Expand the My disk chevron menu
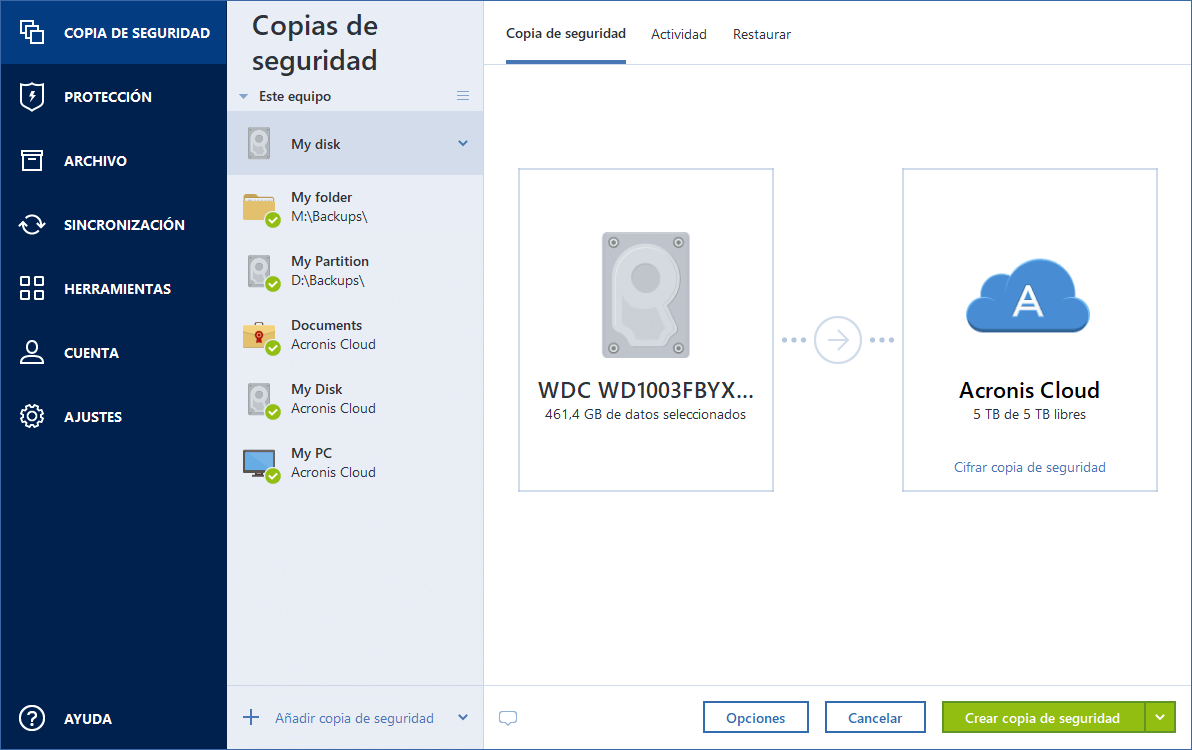Screen dimensions: 1192x750 point(463,143)
